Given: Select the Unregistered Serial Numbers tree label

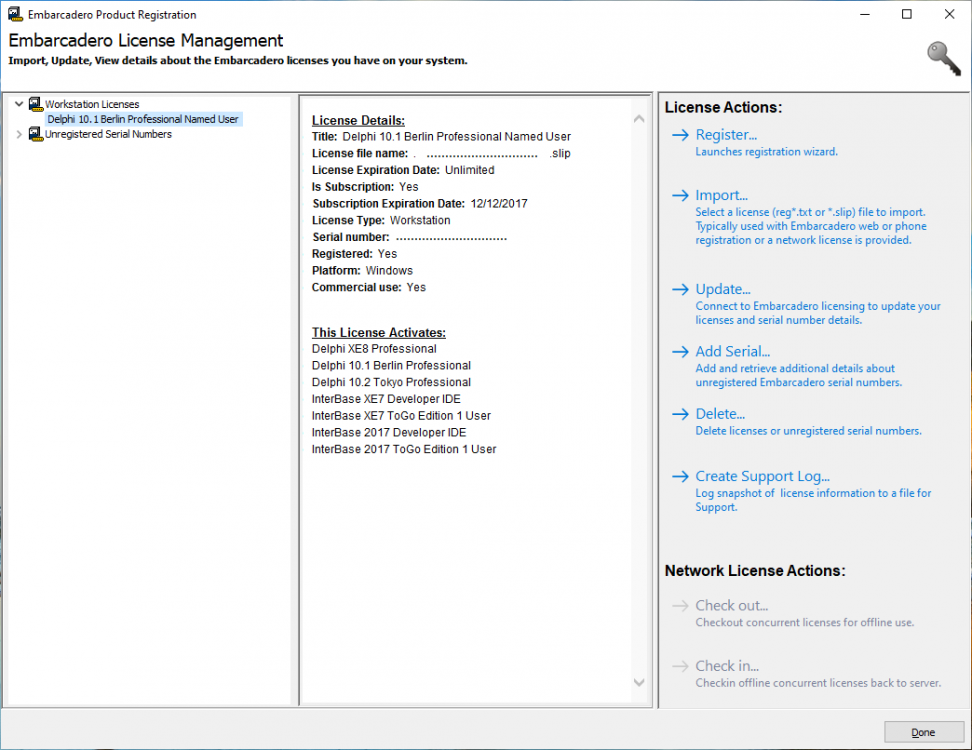Looking at the screenshot, I should [108, 134].
